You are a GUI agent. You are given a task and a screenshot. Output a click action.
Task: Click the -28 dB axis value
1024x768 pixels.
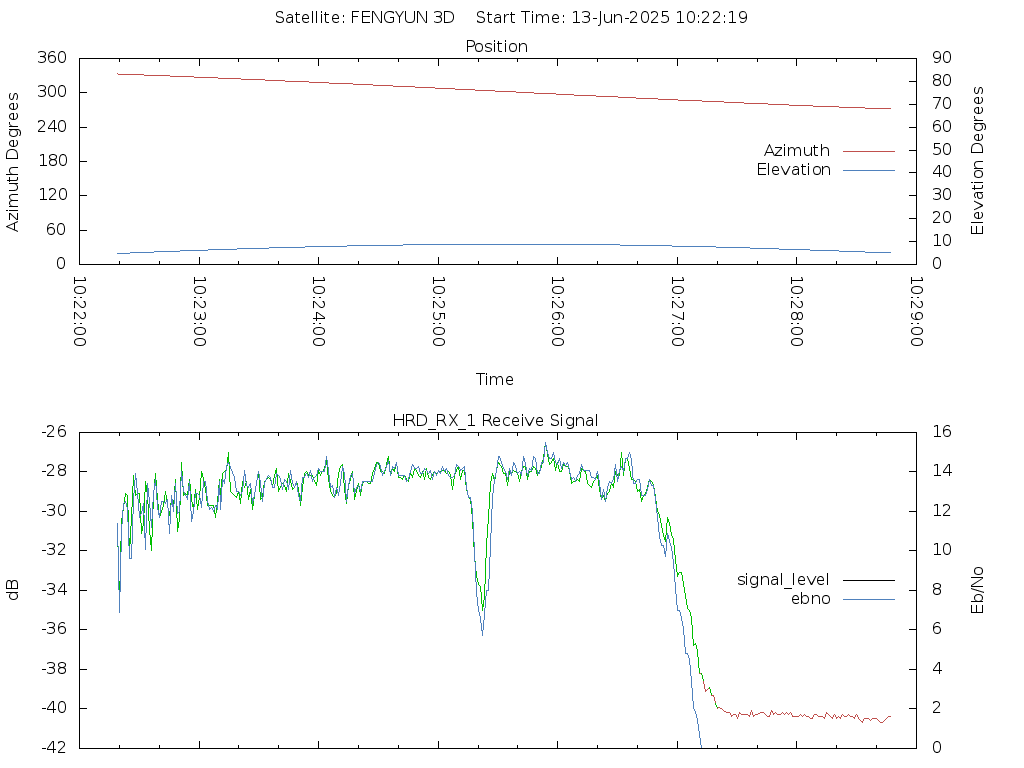pos(54,471)
